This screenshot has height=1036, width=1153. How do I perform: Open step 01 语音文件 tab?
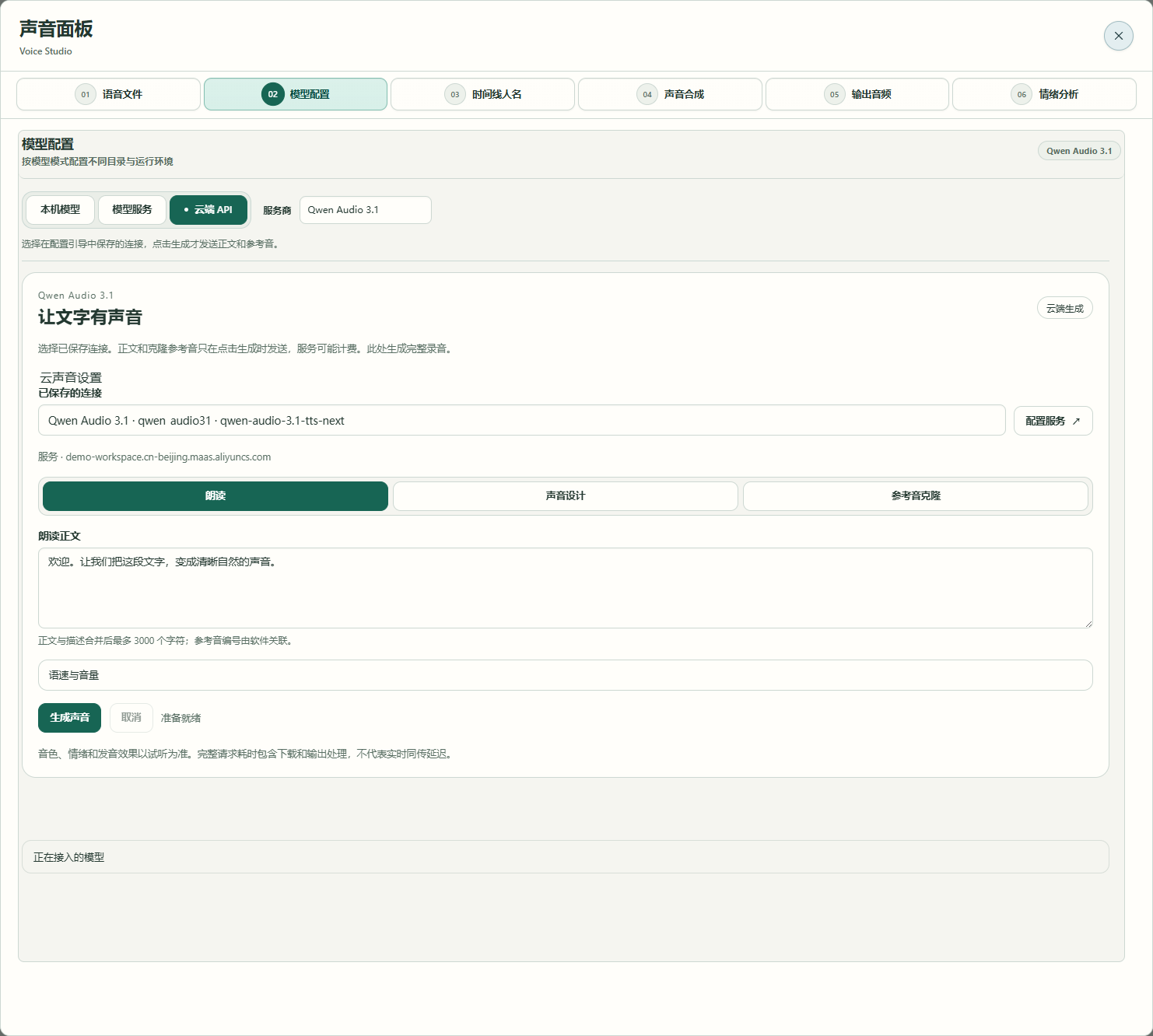pos(108,94)
